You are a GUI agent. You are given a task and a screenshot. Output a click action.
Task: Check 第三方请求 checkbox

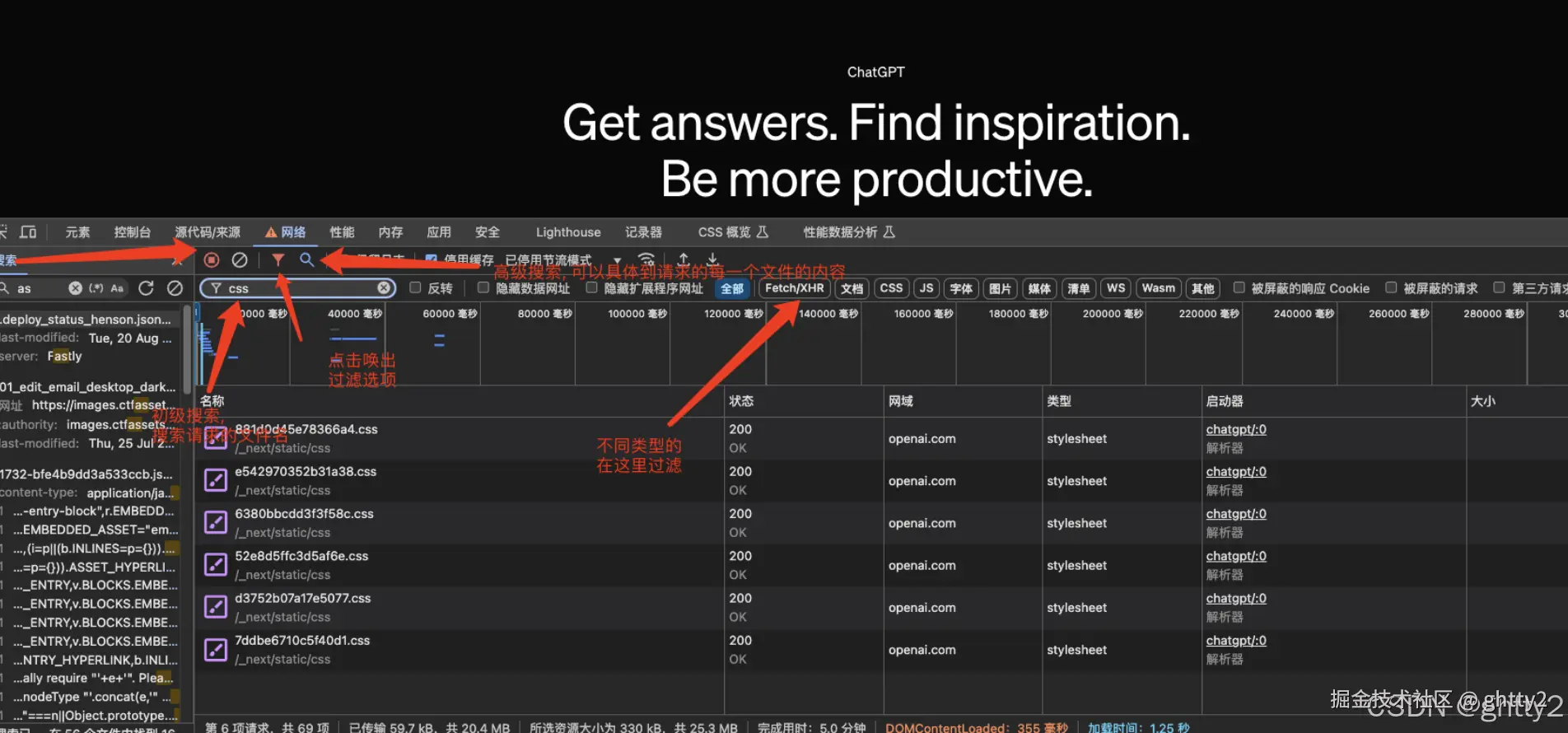coord(1499,287)
